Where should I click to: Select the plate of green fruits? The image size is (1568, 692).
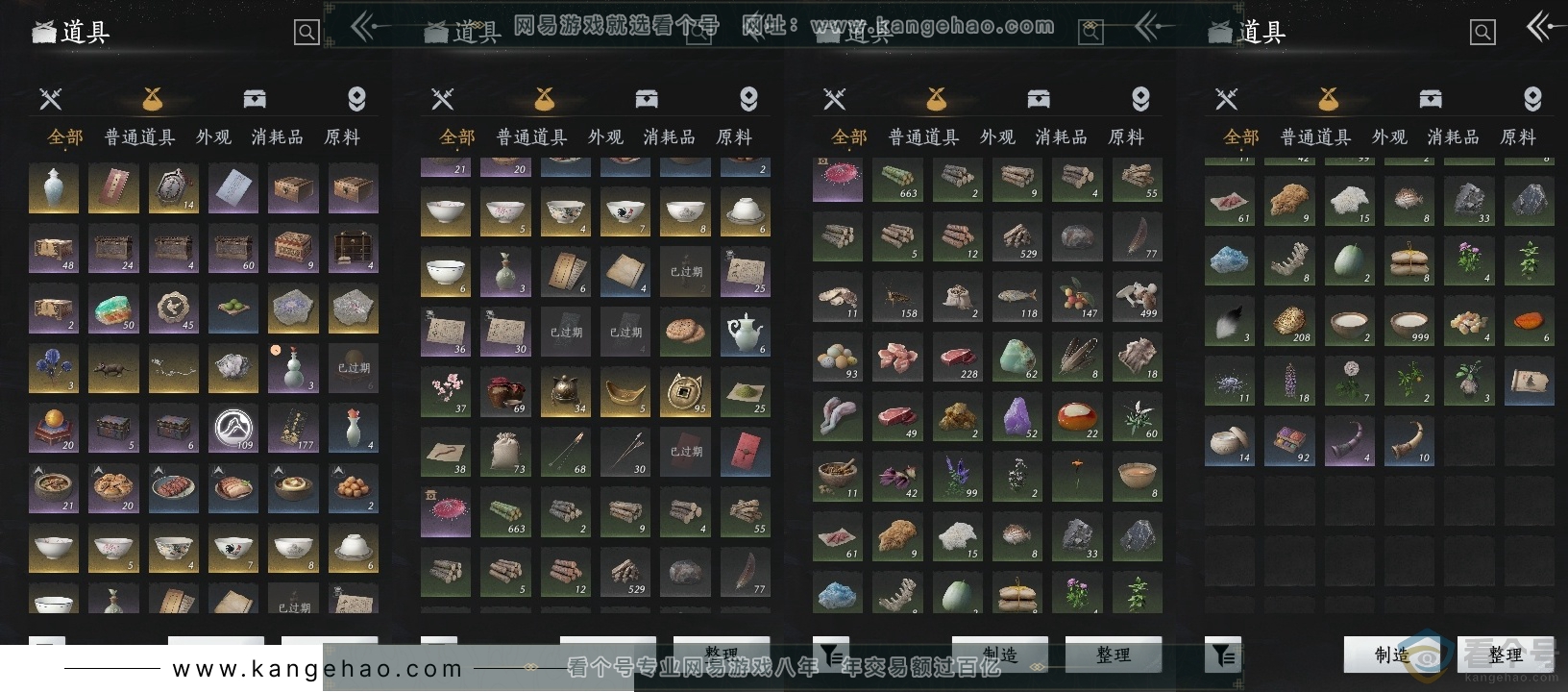click(x=233, y=309)
